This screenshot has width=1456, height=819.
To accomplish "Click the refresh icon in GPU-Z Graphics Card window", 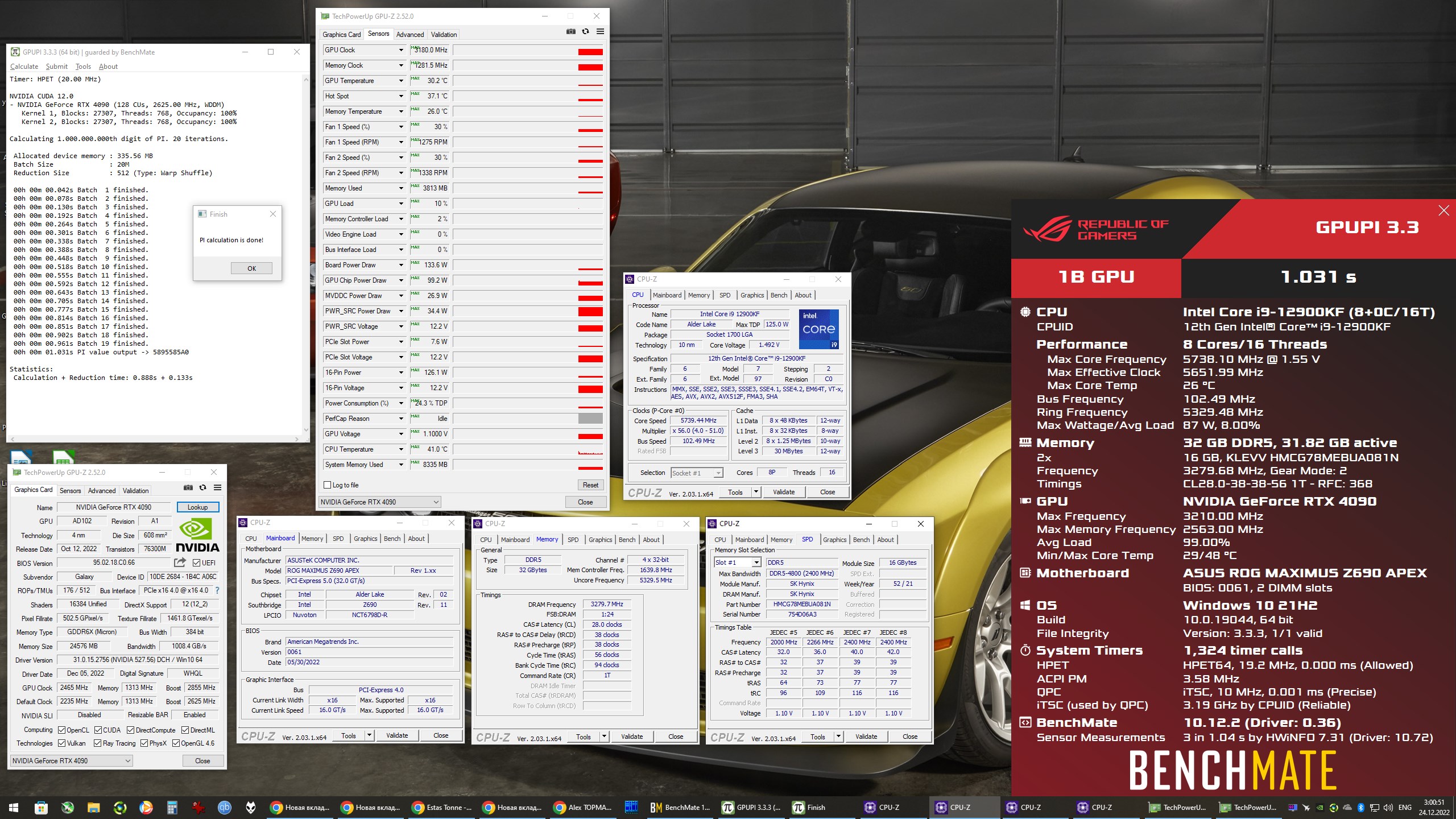I will pos(202,487).
